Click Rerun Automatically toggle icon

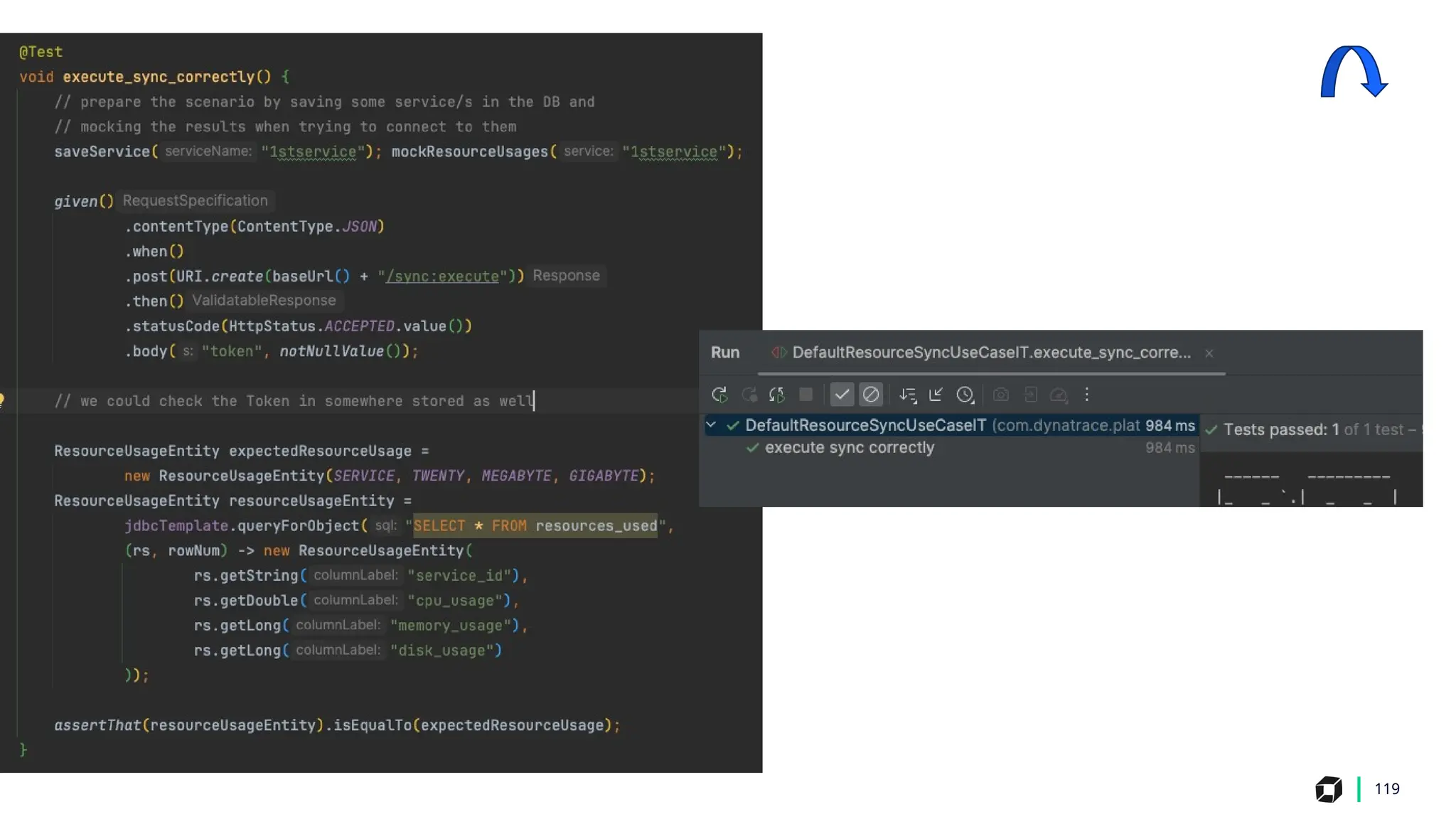pyautogui.click(x=776, y=395)
